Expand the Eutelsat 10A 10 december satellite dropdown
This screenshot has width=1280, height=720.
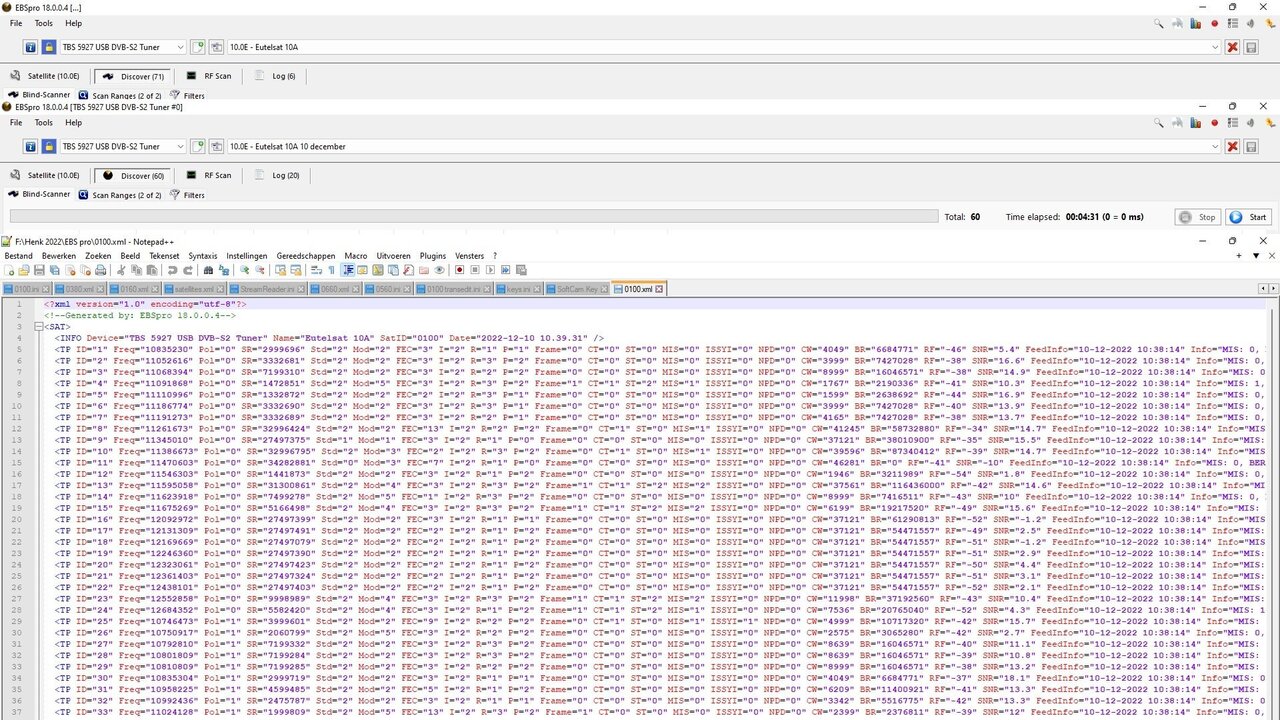[x=1215, y=146]
